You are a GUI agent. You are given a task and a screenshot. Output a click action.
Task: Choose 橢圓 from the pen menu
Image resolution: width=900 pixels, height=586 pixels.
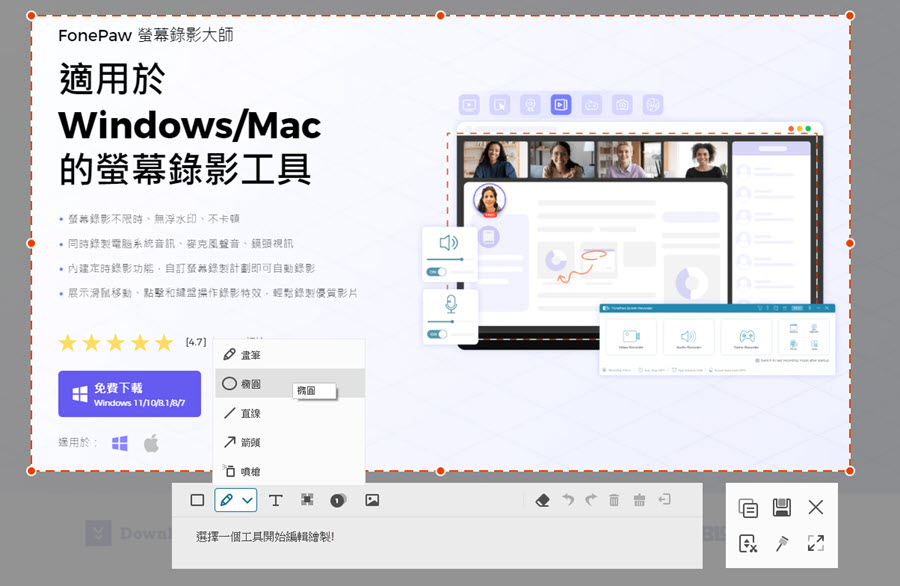pos(289,383)
